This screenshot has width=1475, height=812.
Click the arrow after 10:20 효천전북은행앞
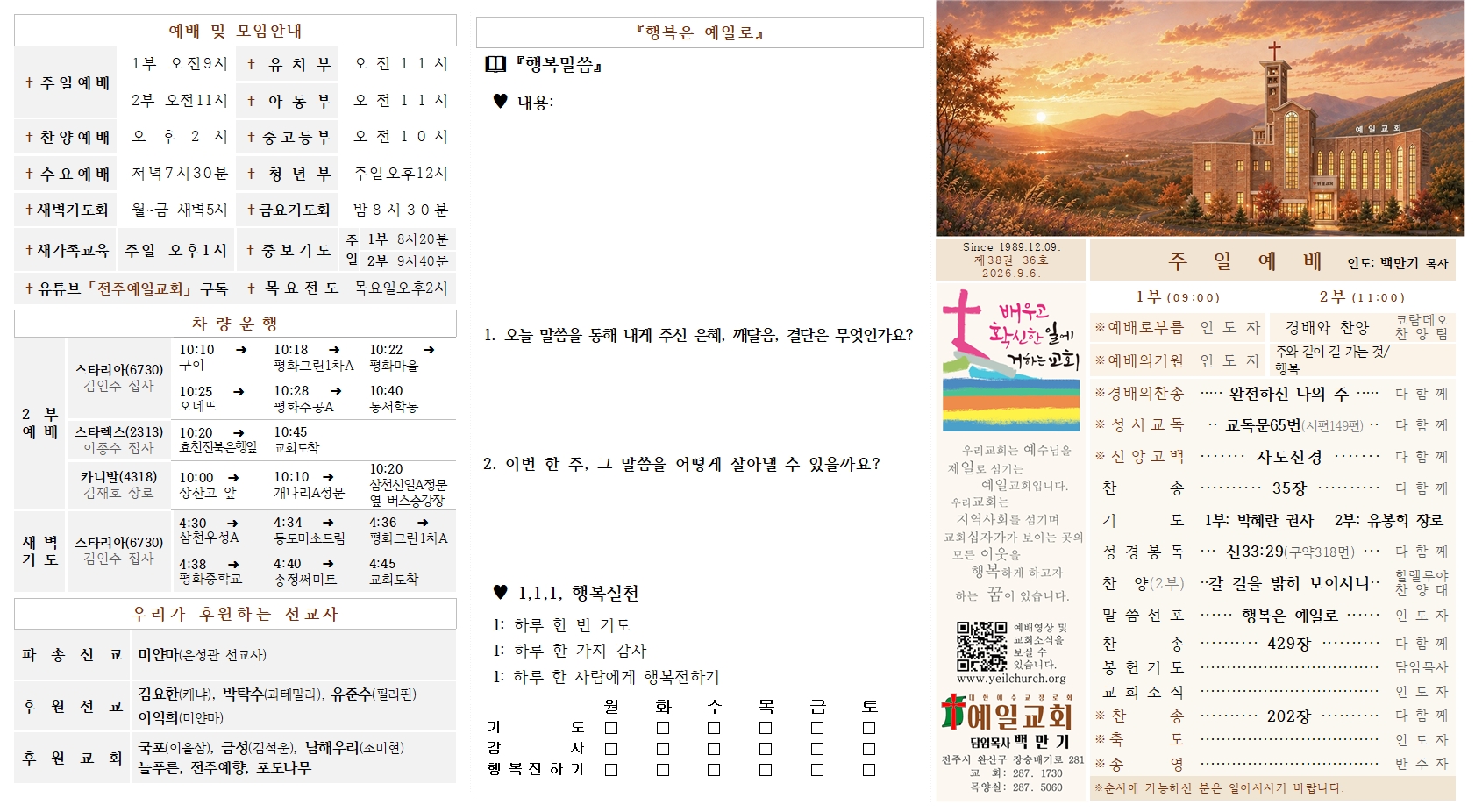(x=239, y=433)
